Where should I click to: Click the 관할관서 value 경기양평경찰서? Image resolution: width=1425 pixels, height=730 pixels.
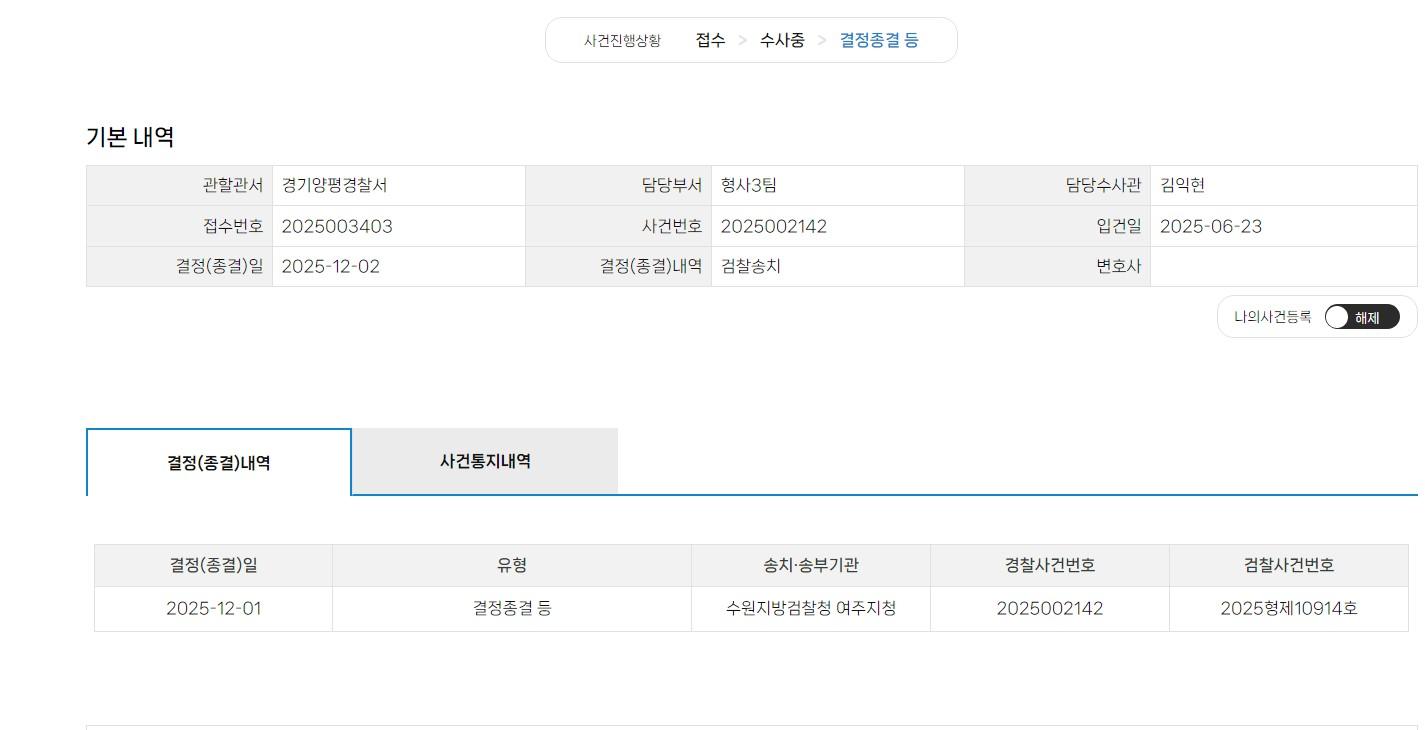[x=334, y=185]
